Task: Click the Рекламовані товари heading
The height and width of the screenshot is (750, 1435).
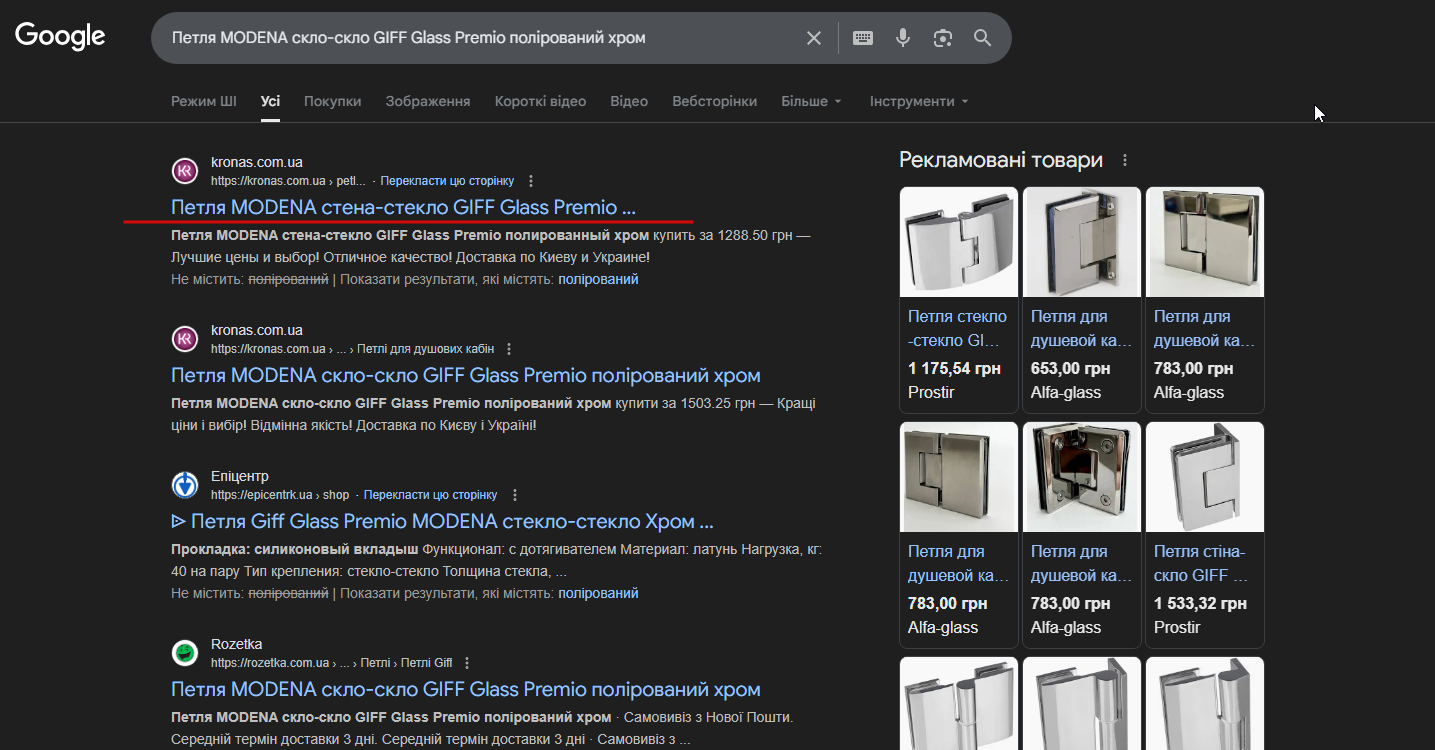Action: coord(1001,160)
